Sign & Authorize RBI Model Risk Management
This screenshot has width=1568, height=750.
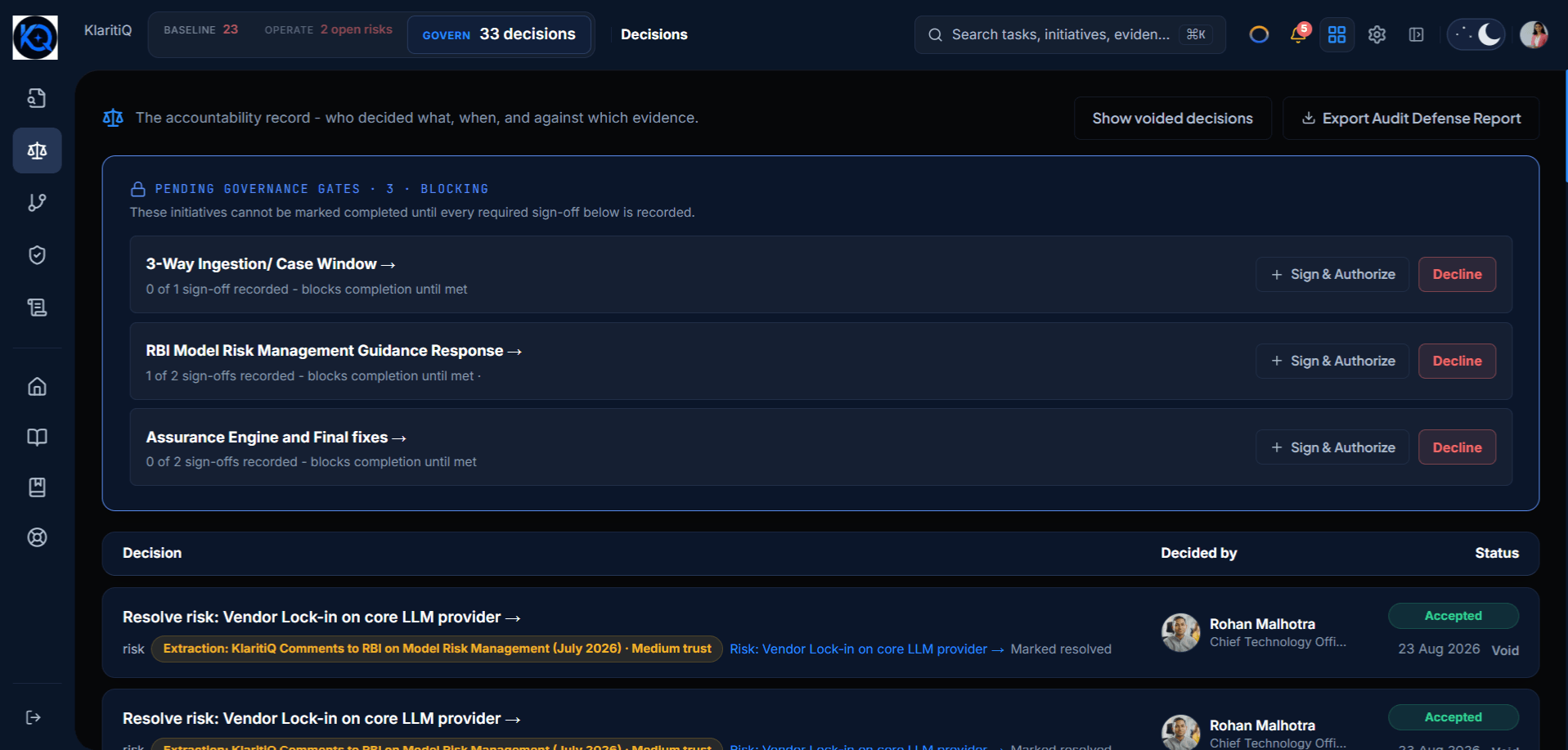coord(1332,361)
